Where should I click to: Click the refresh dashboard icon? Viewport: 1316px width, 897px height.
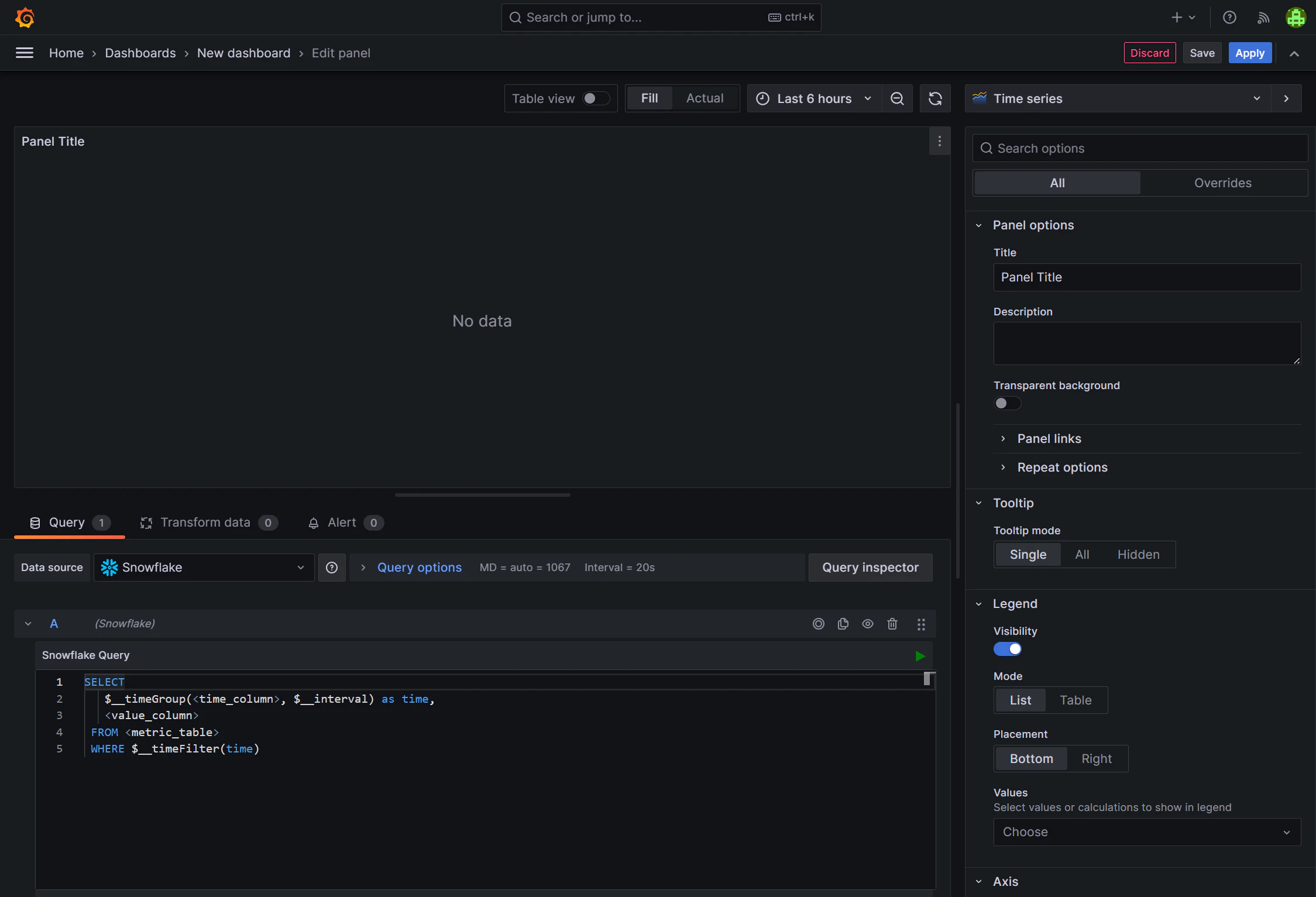tap(935, 99)
